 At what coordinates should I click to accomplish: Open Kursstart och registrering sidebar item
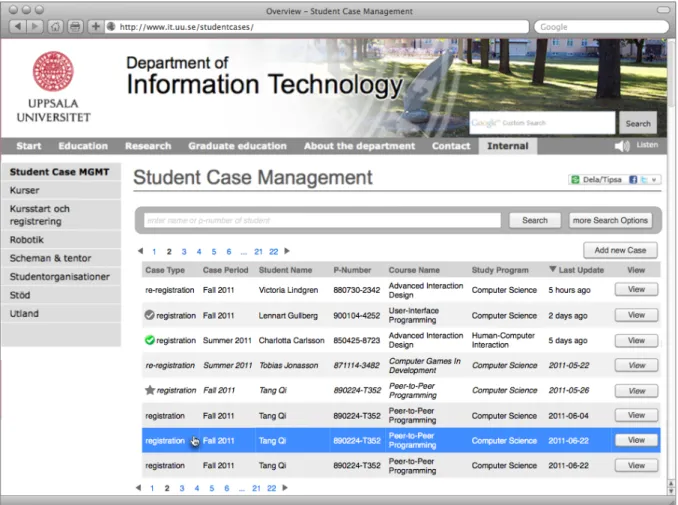[x=61, y=215]
